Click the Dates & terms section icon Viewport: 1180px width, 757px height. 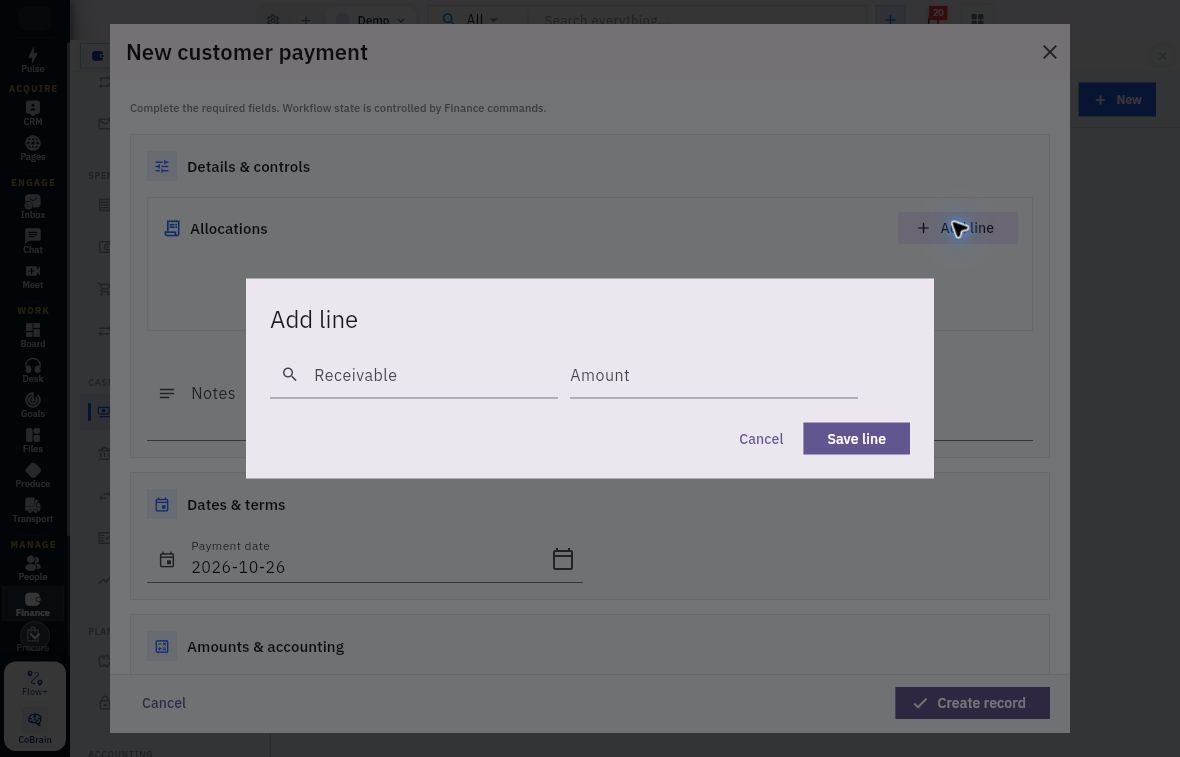click(162, 505)
